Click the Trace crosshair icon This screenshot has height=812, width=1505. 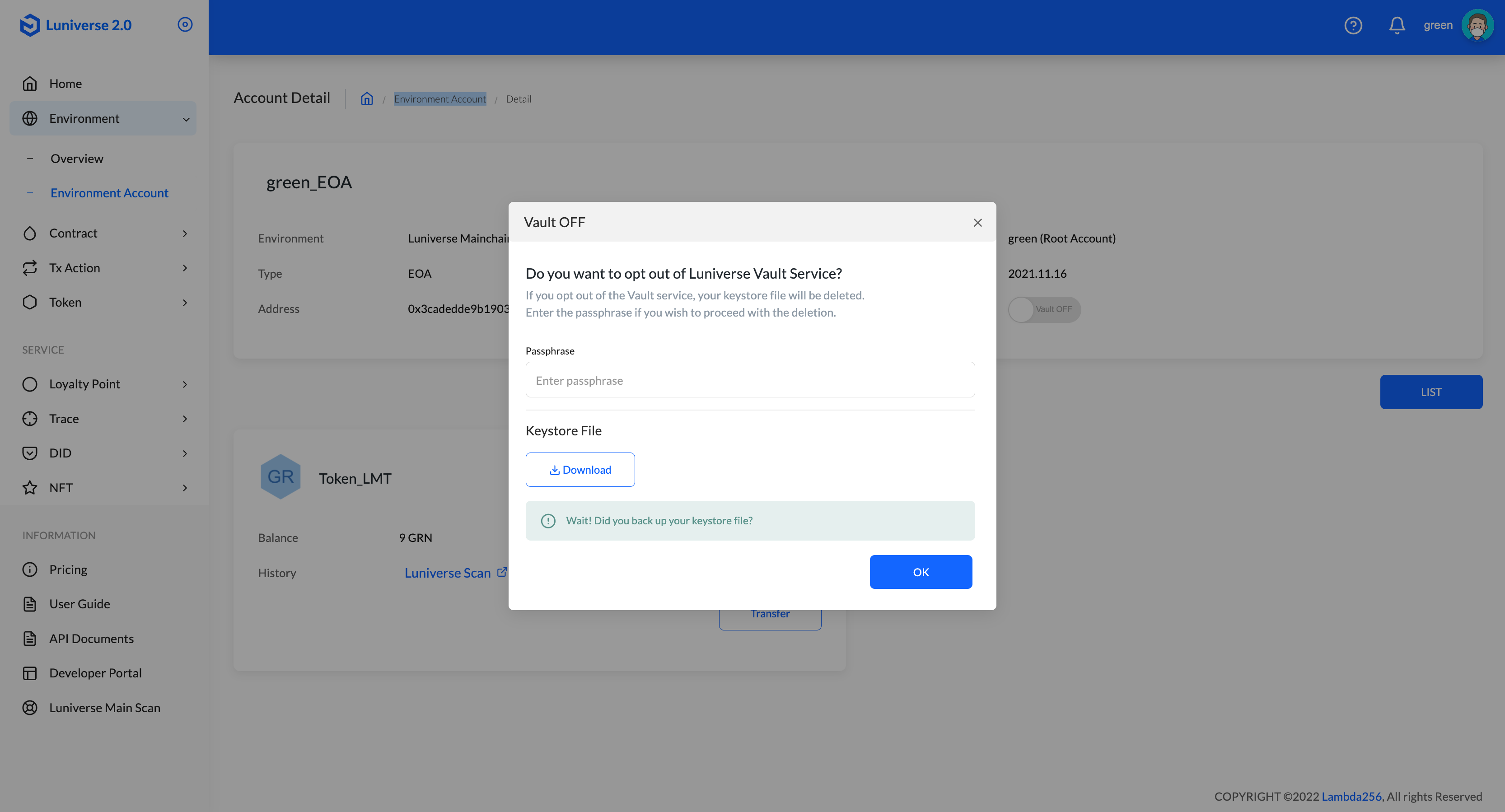pos(30,418)
